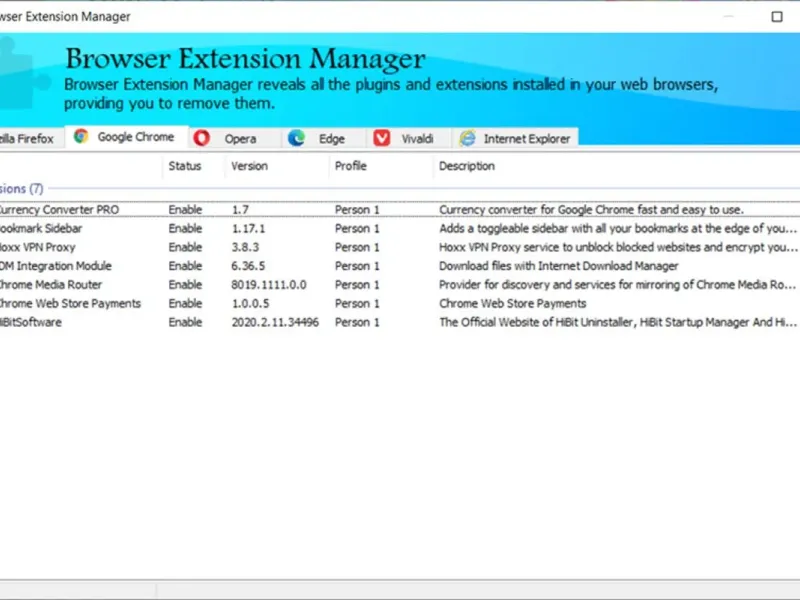The height and width of the screenshot is (600, 800).
Task: Sort by the Profile column header
Action: point(351,166)
